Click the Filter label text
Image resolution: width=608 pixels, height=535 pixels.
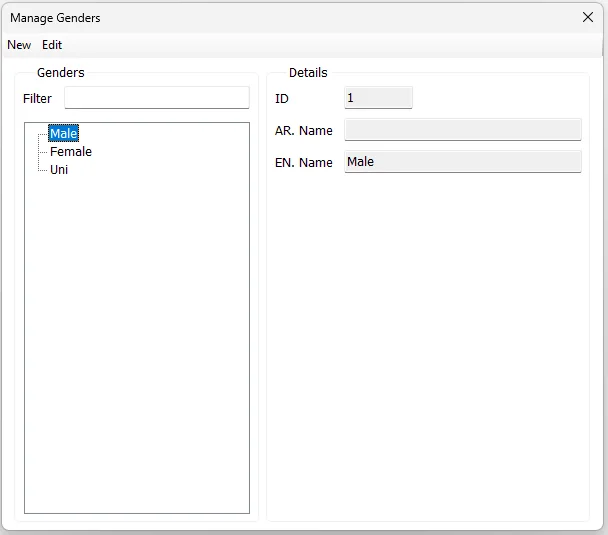tap(37, 98)
